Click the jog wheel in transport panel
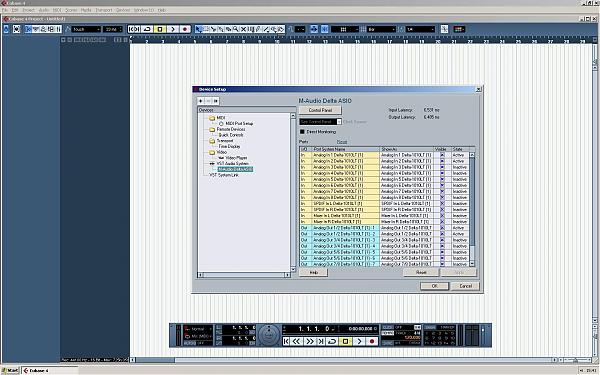 [269, 335]
